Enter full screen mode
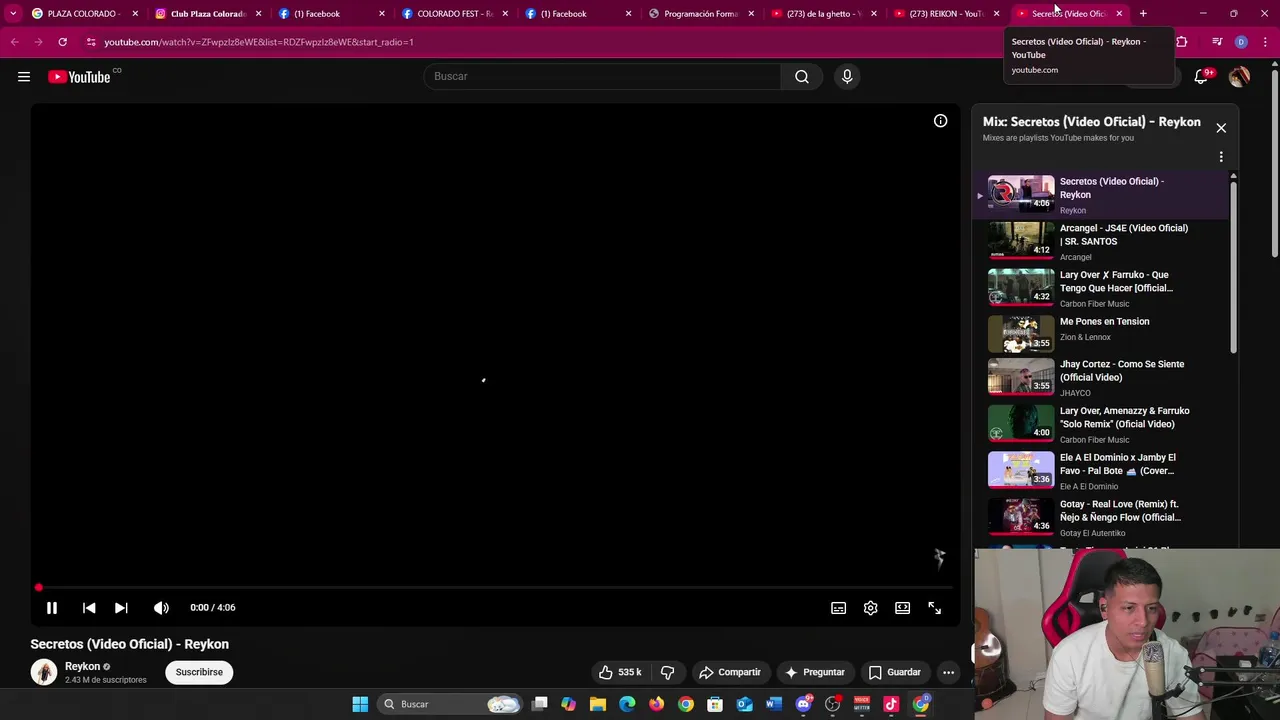1280x720 pixels. (x=934, y=608)
